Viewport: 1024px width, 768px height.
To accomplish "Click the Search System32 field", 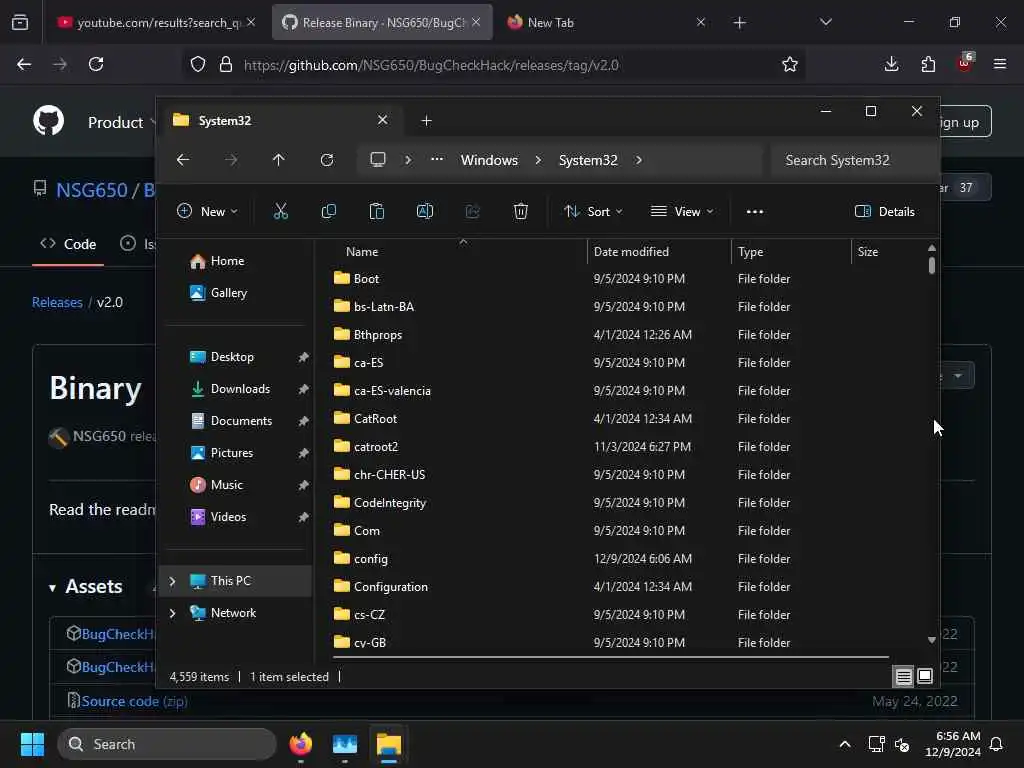I will click(853, 160).
